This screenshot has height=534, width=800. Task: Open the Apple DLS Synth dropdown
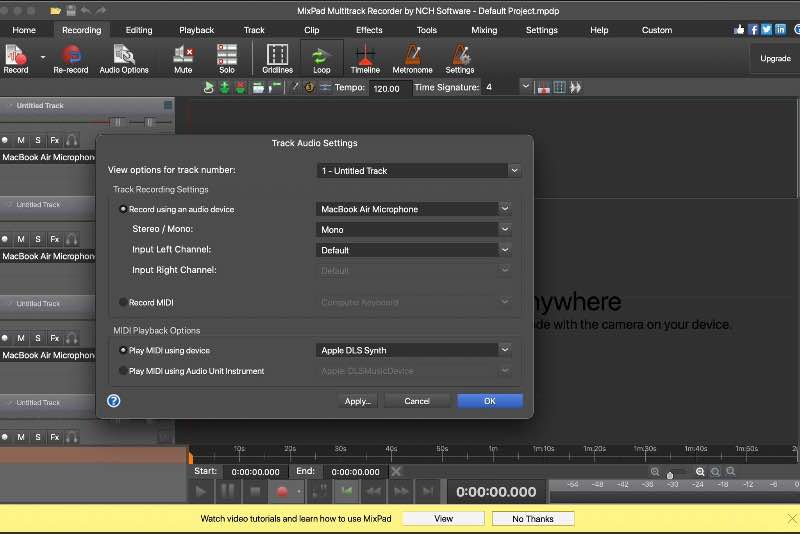[414, 350]
